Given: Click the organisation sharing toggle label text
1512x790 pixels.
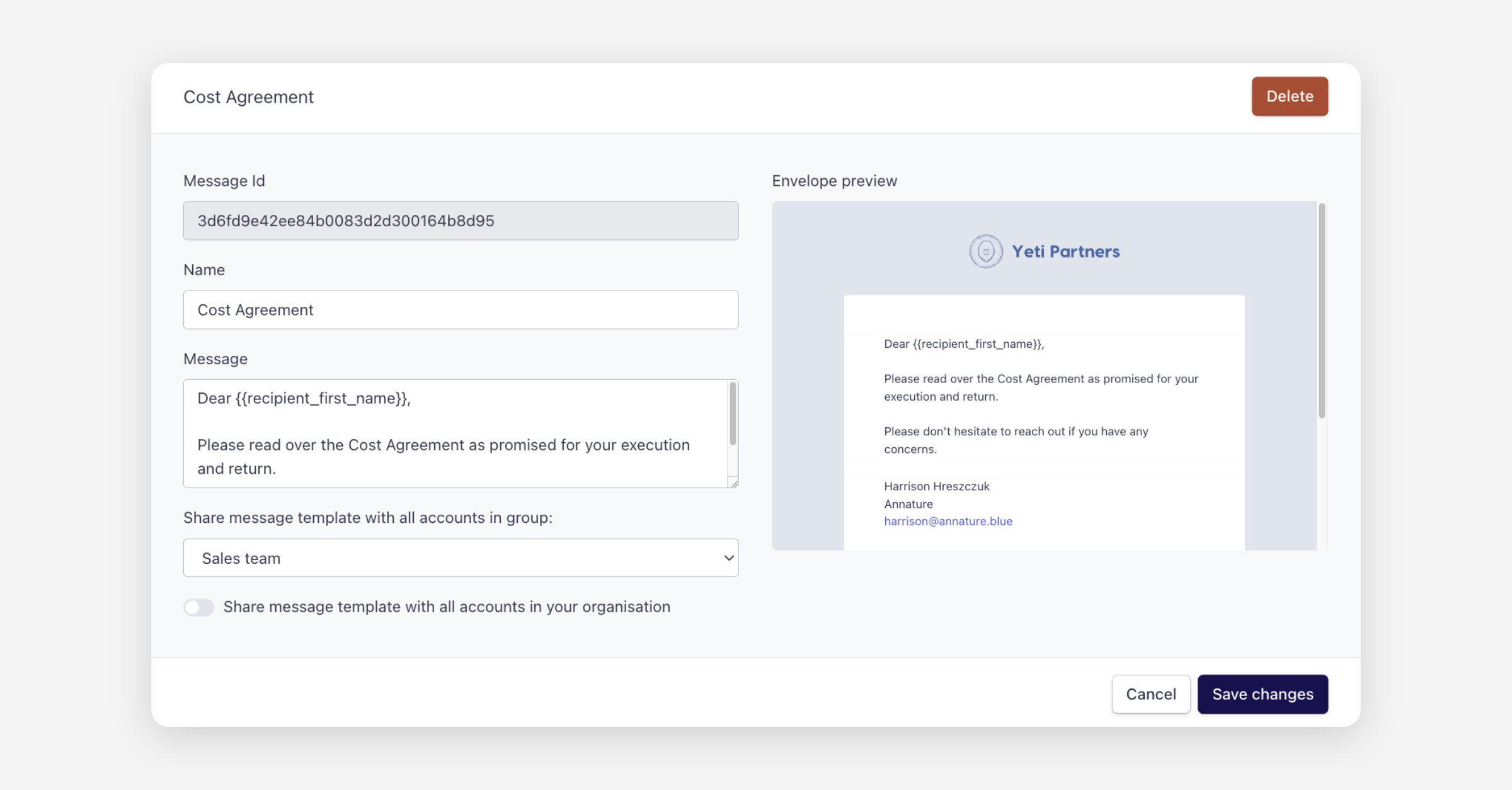Looking at the screenshot, I should [446, 607].
